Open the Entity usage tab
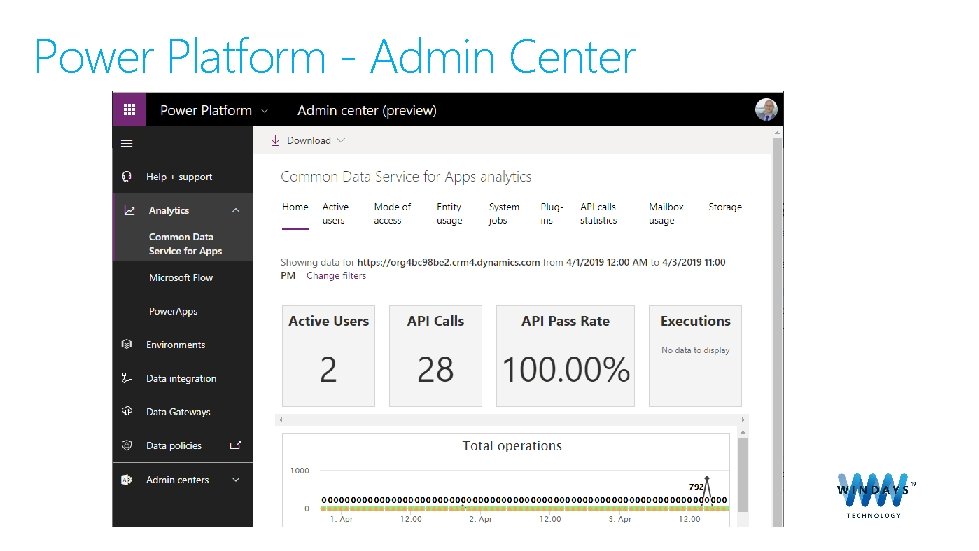This screenshot has width=979, height=551. [449, 213]
